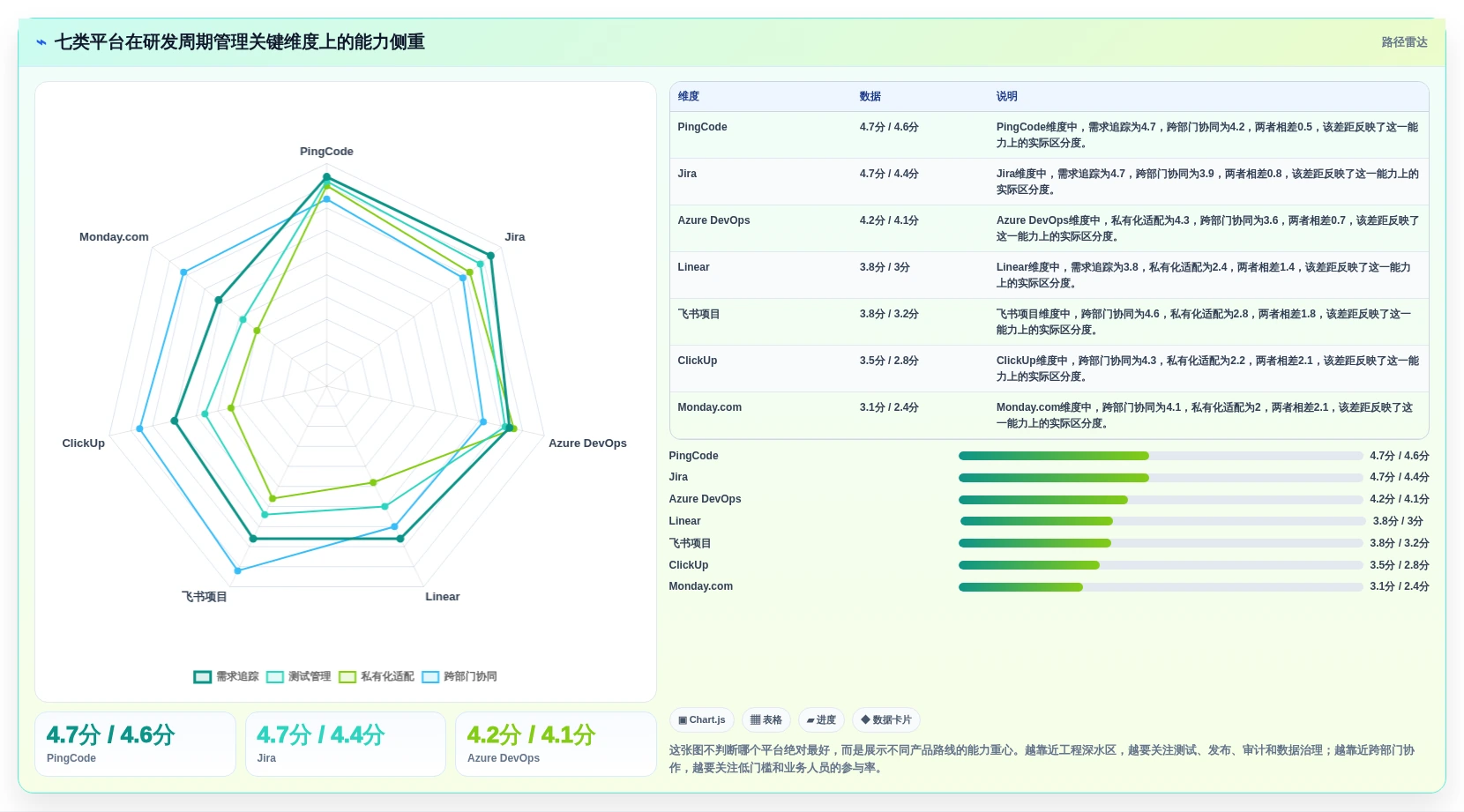This screenshot has height=812, width=1464.
Task: Click the Monday.com progress bar
Action: [1161, 587]
